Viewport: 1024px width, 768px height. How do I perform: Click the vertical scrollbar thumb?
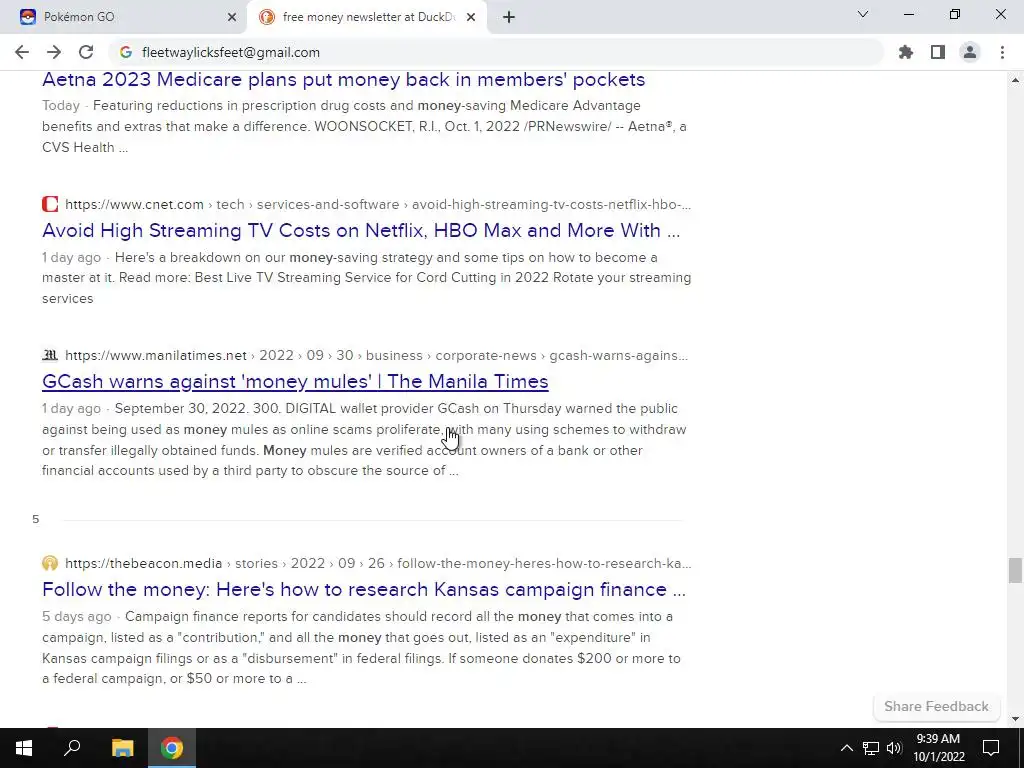pos(1015,571)
